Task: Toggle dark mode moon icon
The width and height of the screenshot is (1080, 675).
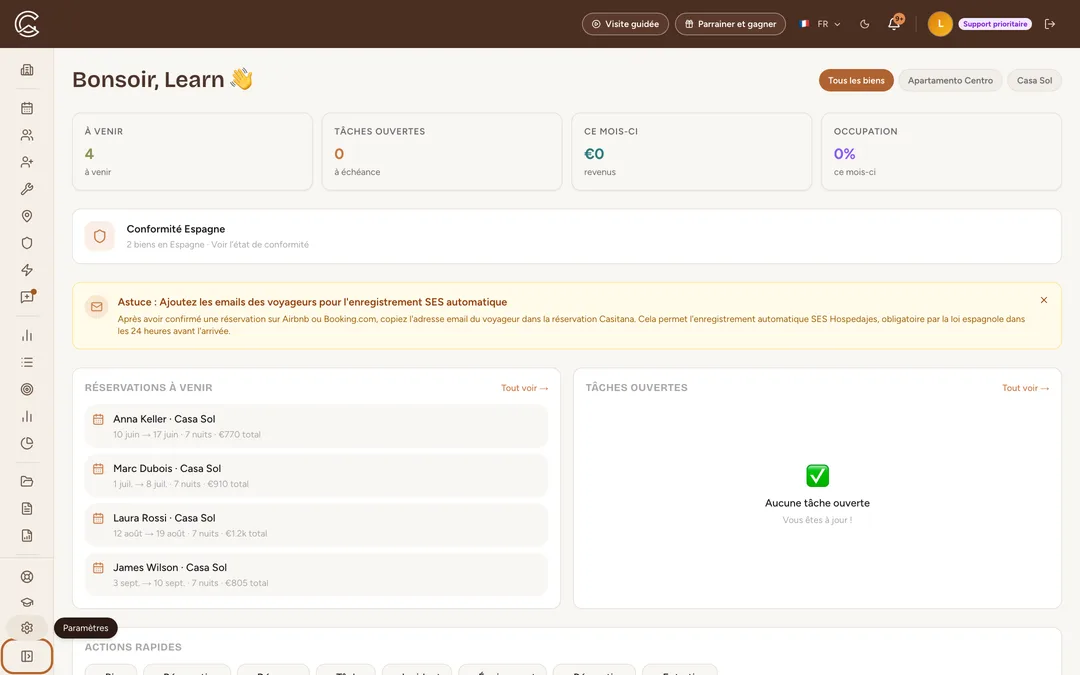Action: tap(864, 24)
